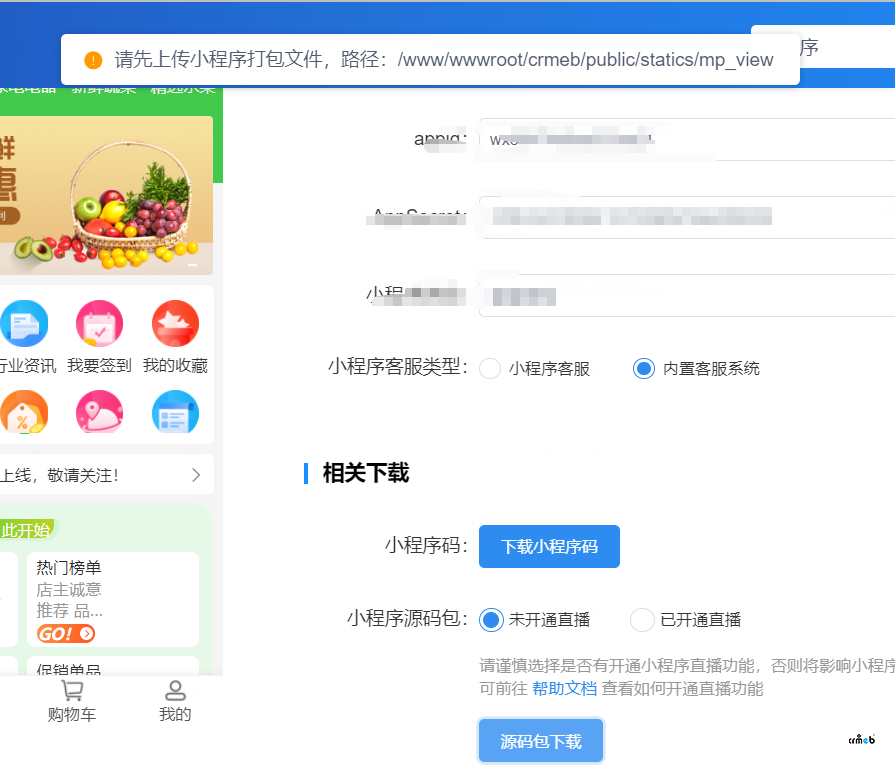Click the orange coupon tag icon
Screen dimensions: 895x773
[x=24, y=412]
